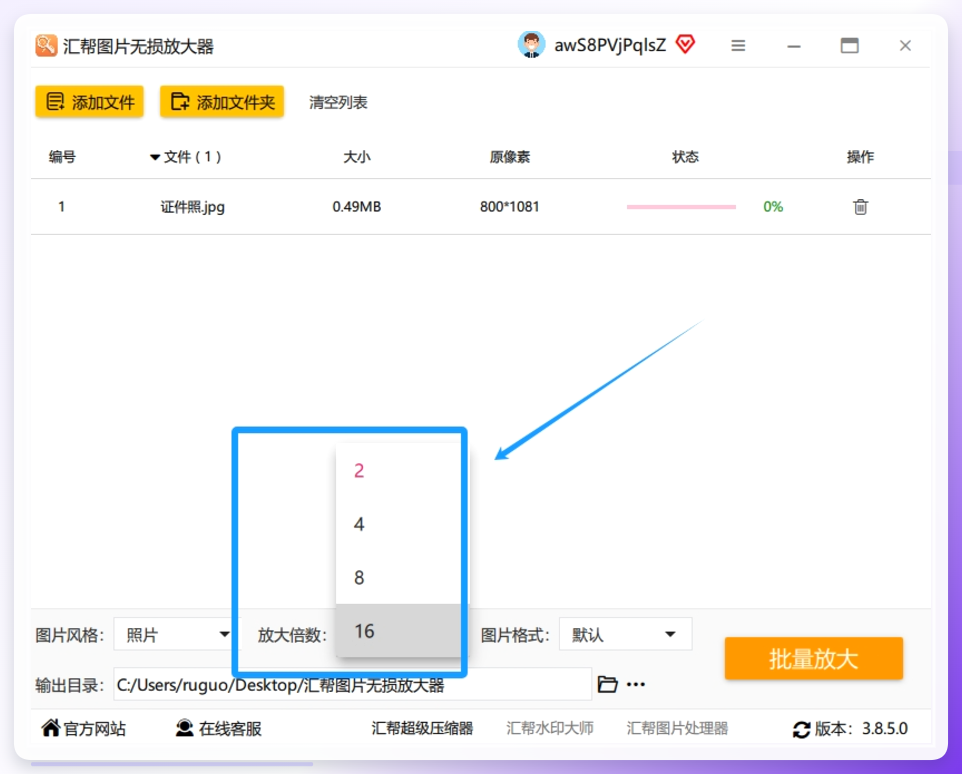Click pixel value 800*1081

coord(509,207)
